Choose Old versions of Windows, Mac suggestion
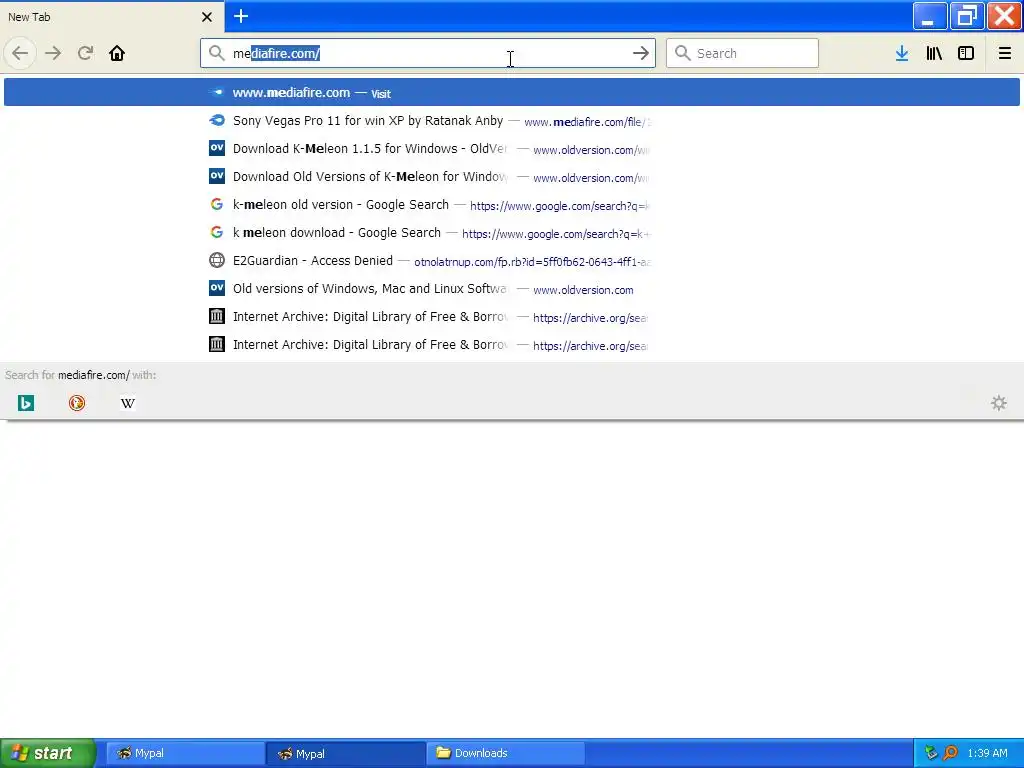 pos(511,289)
